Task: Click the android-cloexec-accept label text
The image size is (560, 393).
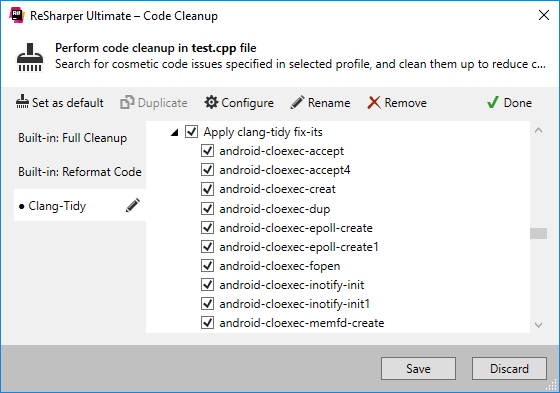Action: pyautogui.click(x=281, y=151)
